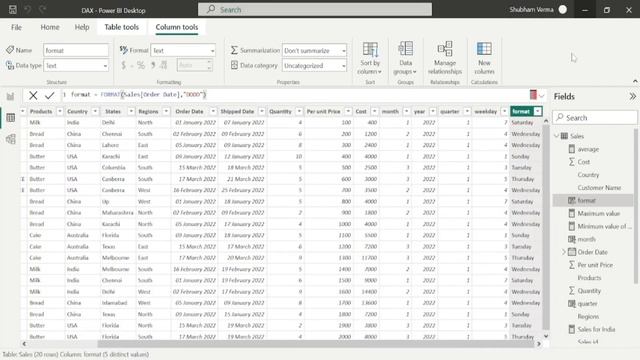Click the decimal places icon

pos(164,65)
